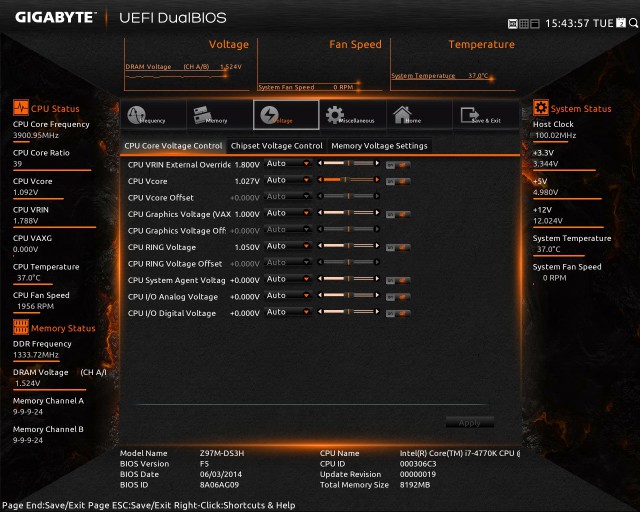640x512 pixels.
Task: Increase CPU Vcore with the right arrow
Action: [377, 180]
